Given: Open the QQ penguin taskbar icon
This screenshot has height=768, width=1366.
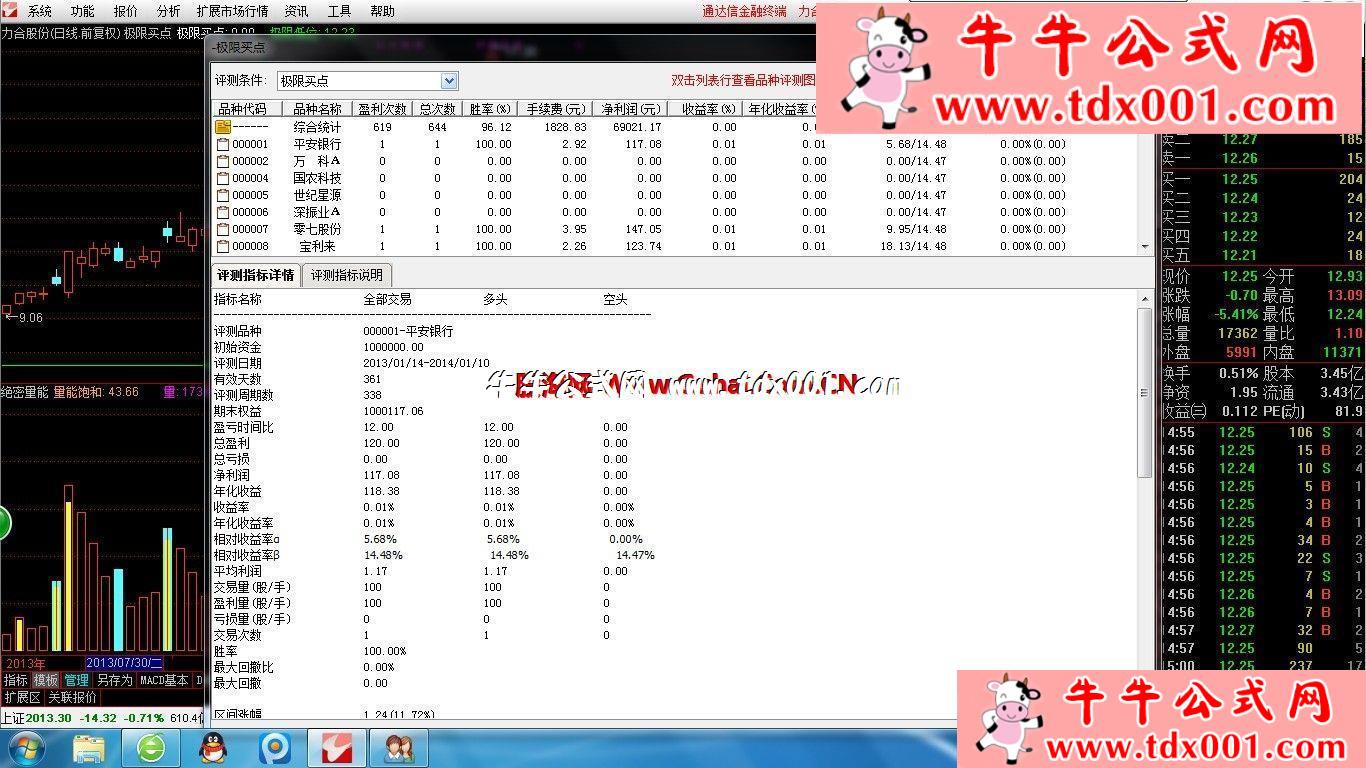Looking at the screenshot, I should [213, 748].
